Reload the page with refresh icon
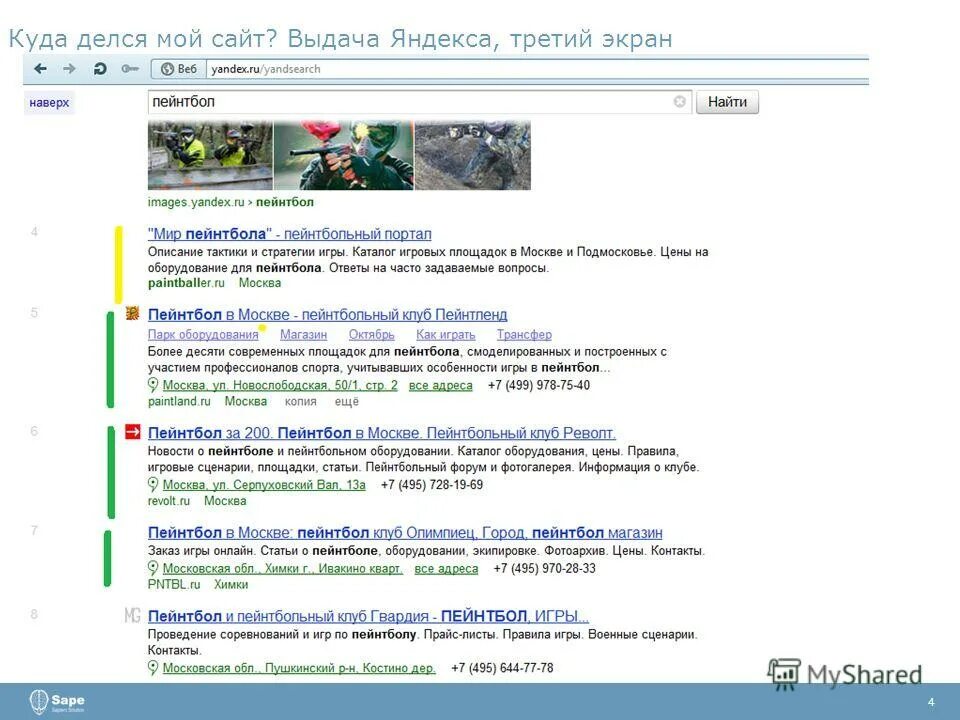 click(100, 69)
